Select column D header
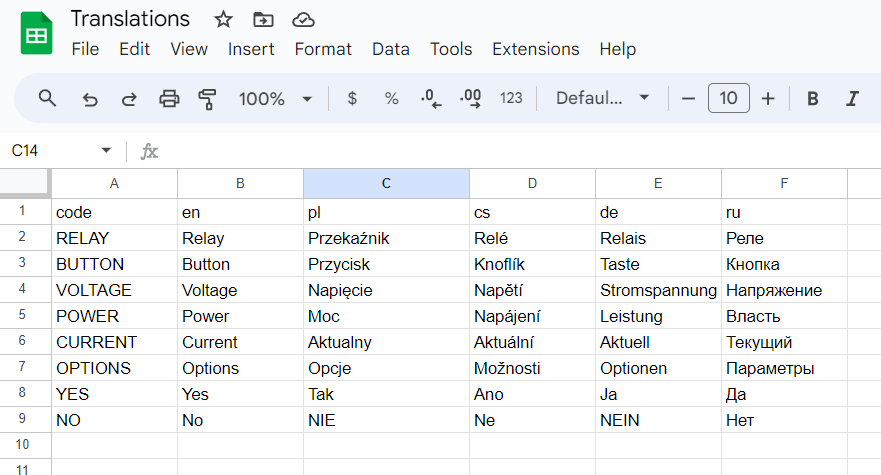The height and width of the screenshot is (475, 881). point(532,183)
